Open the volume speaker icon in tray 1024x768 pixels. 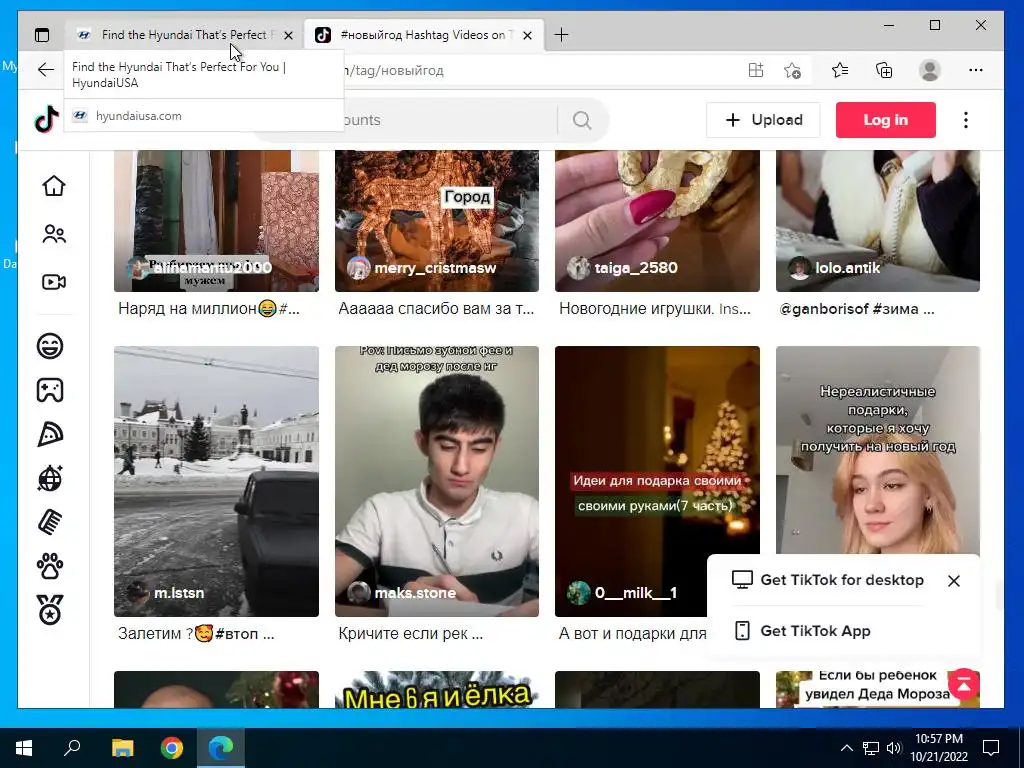pyautogui.click(x=894, y=748)
